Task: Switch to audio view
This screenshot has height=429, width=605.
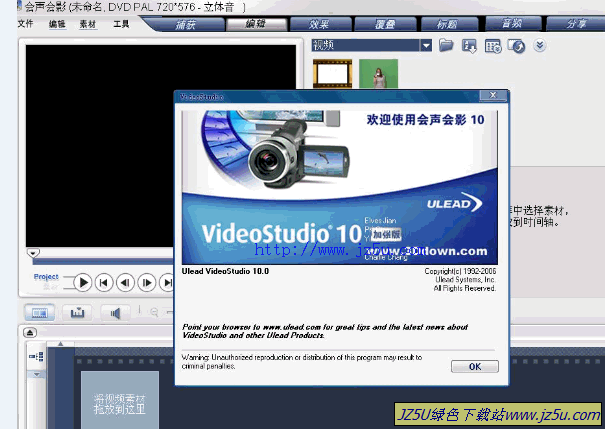Action: (115, 312)
